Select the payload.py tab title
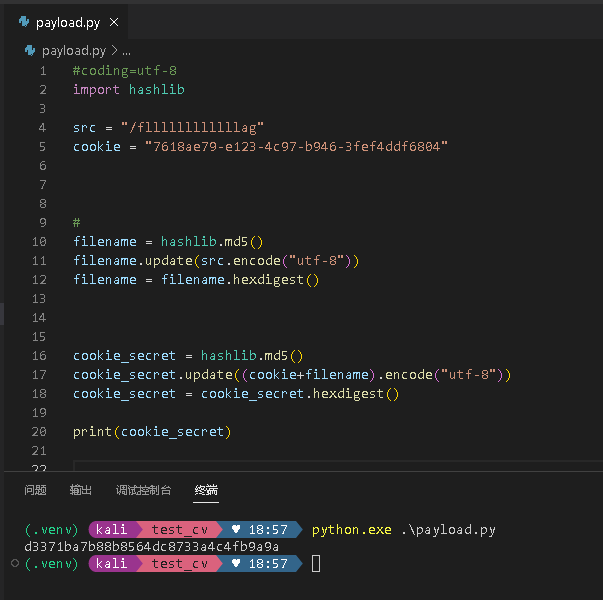This screenshot has width=603, height=600. (67, 22)
